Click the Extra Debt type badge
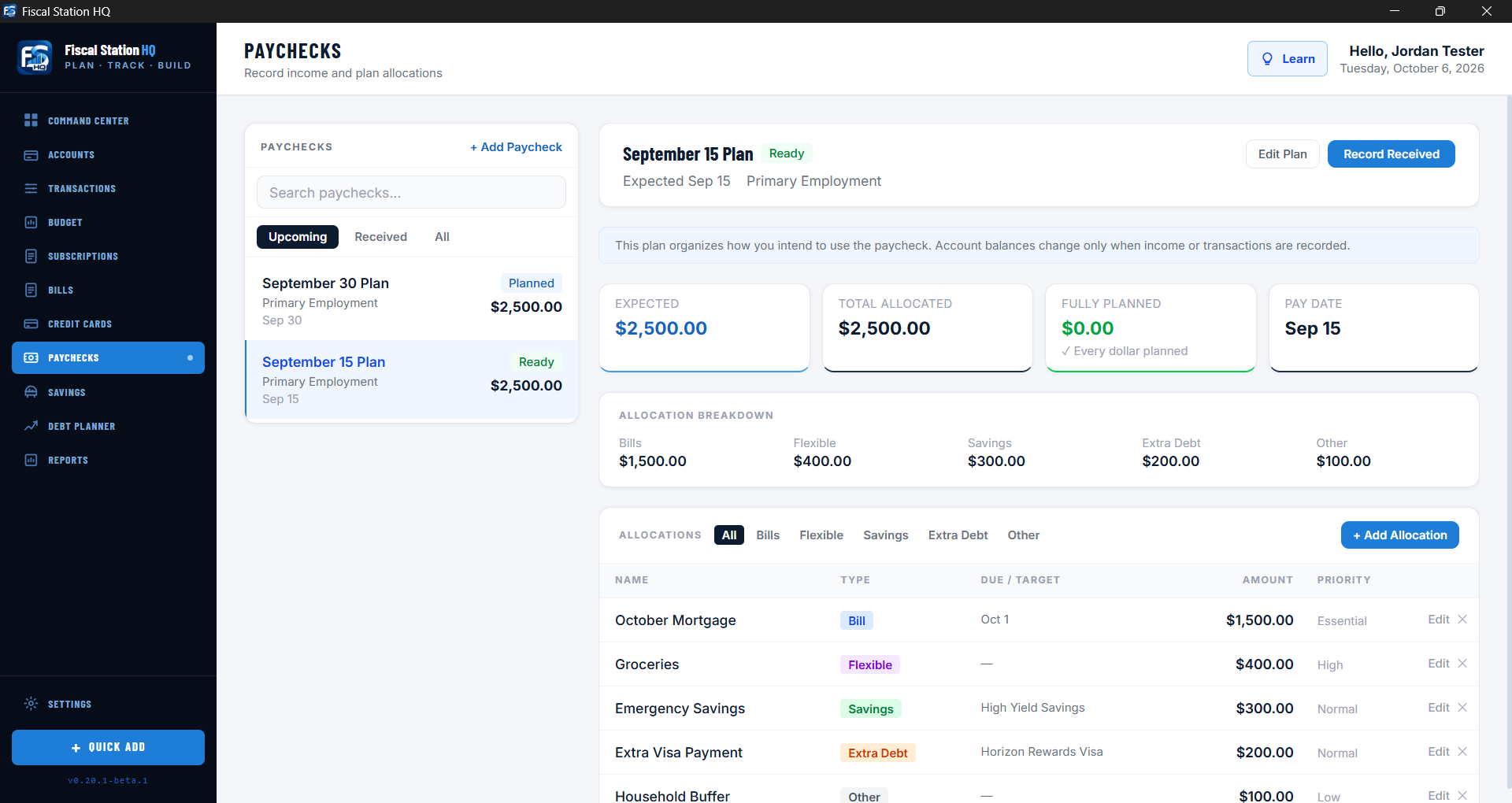The width and height of the screenshot is (1512, 803). coord(877,753)
